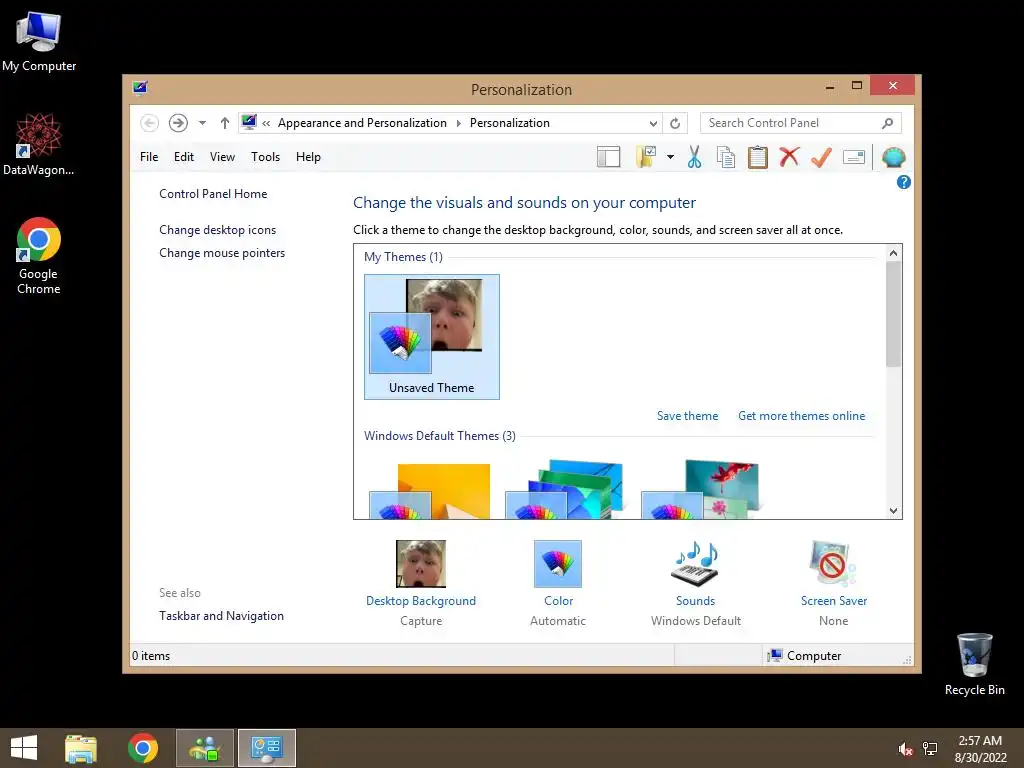
Task: Click the taskbar clock showing 2:57 AM
Action: pyautogui.click(x=980, y=749)
